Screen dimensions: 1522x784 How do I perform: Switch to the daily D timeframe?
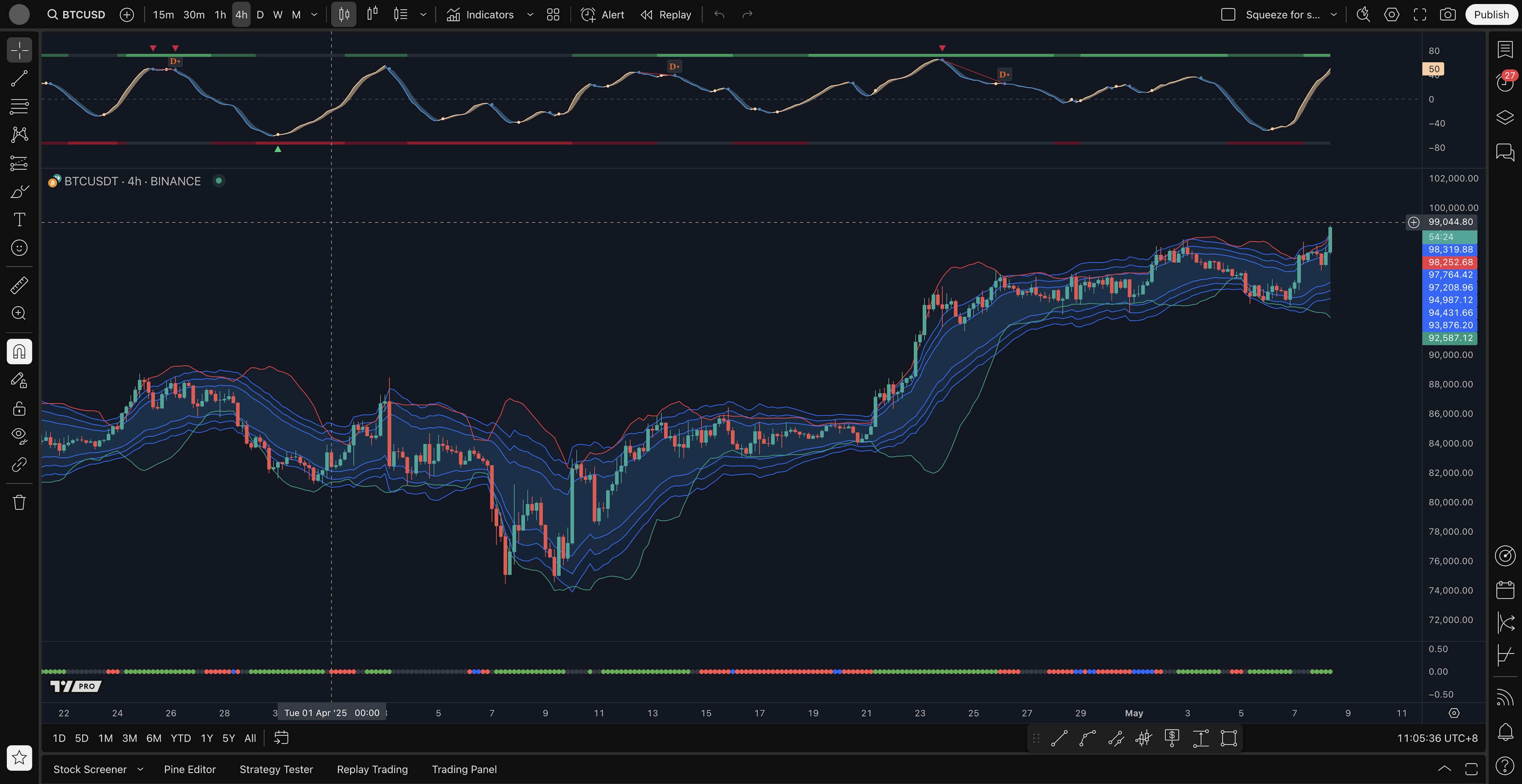click(x=260, y=15)
